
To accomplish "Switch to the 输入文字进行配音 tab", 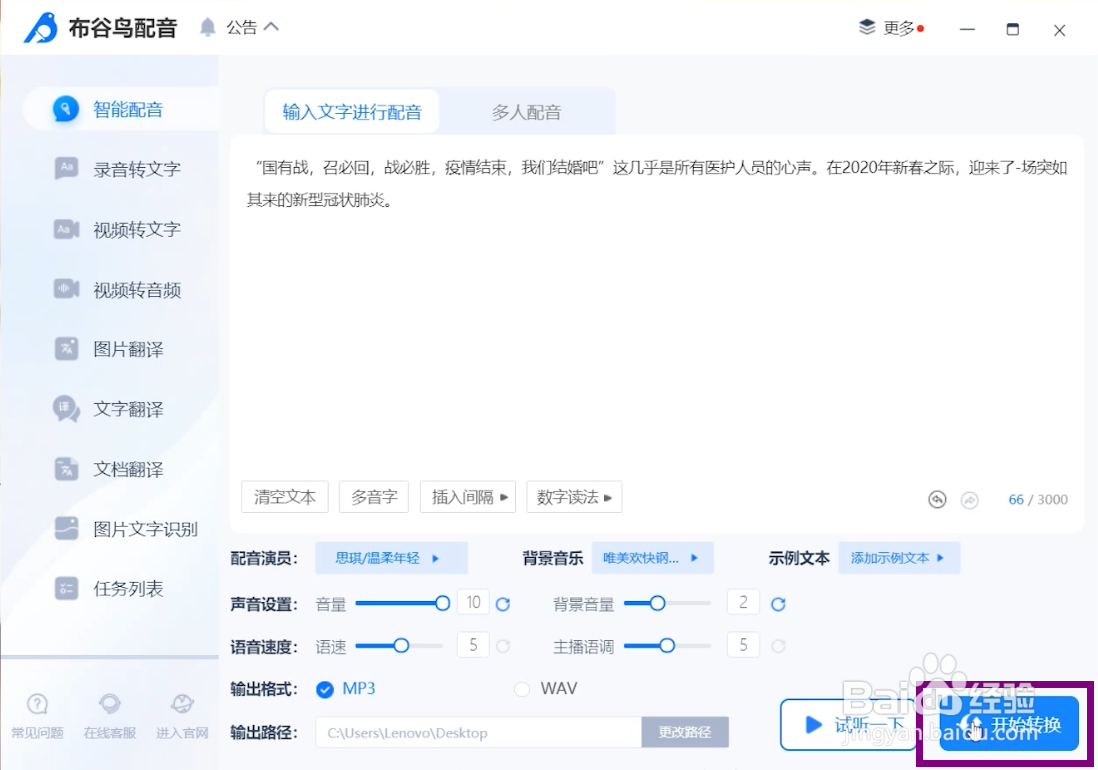I will 352,112.
